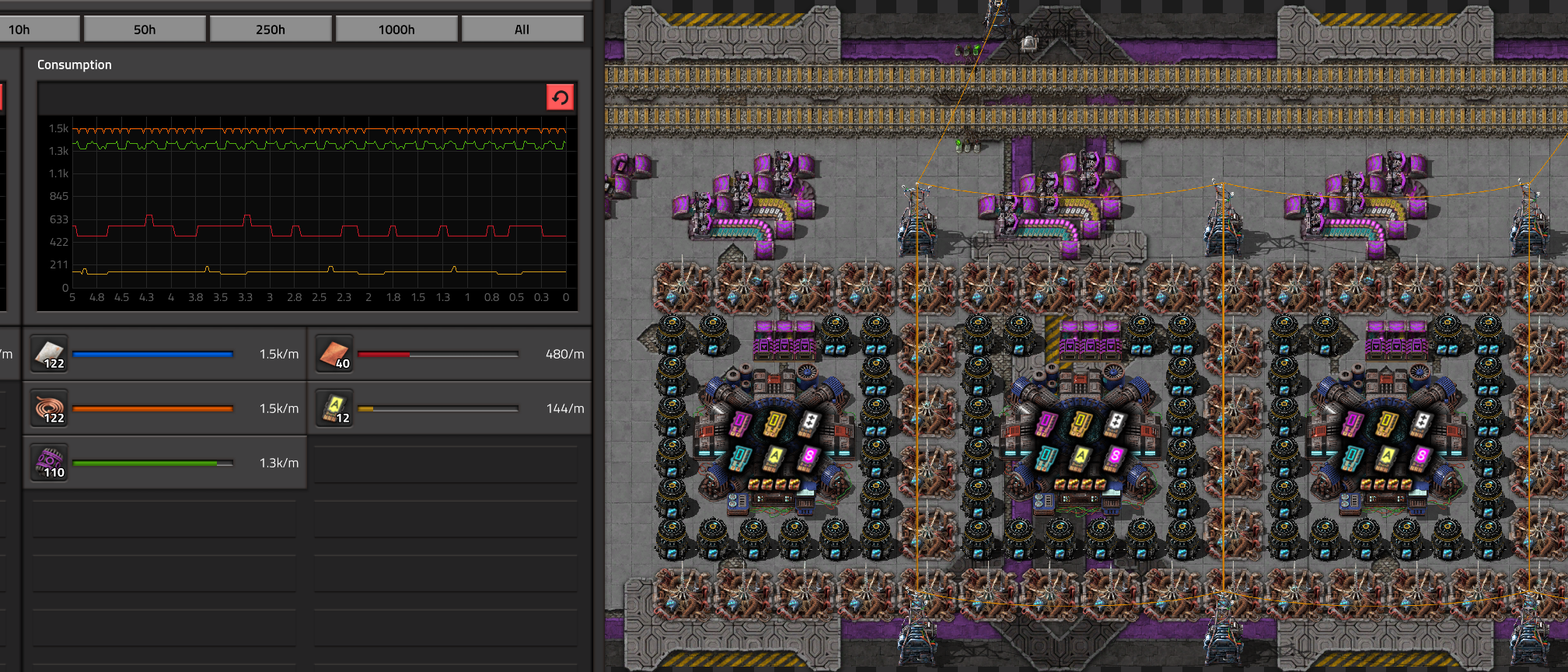This screenshot has width=1568, height=672.
Task: Click the 633 y-axis label on the graph
Action: (x=59, y=219)
